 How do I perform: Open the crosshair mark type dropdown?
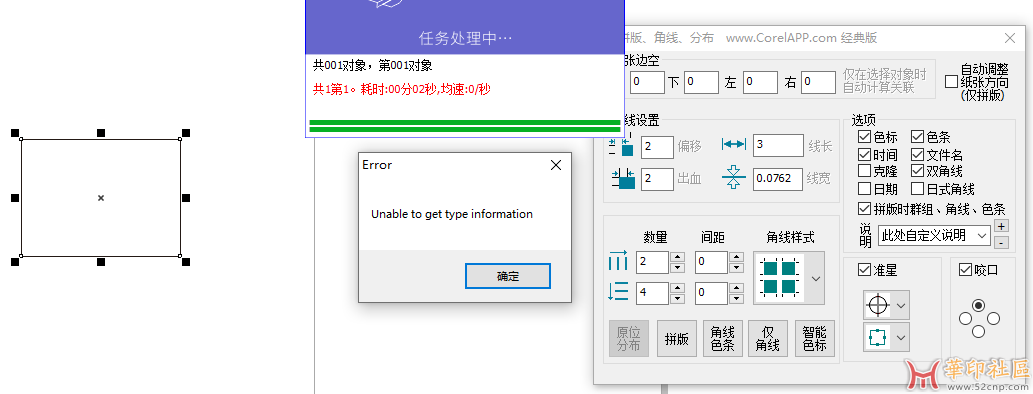901,306
